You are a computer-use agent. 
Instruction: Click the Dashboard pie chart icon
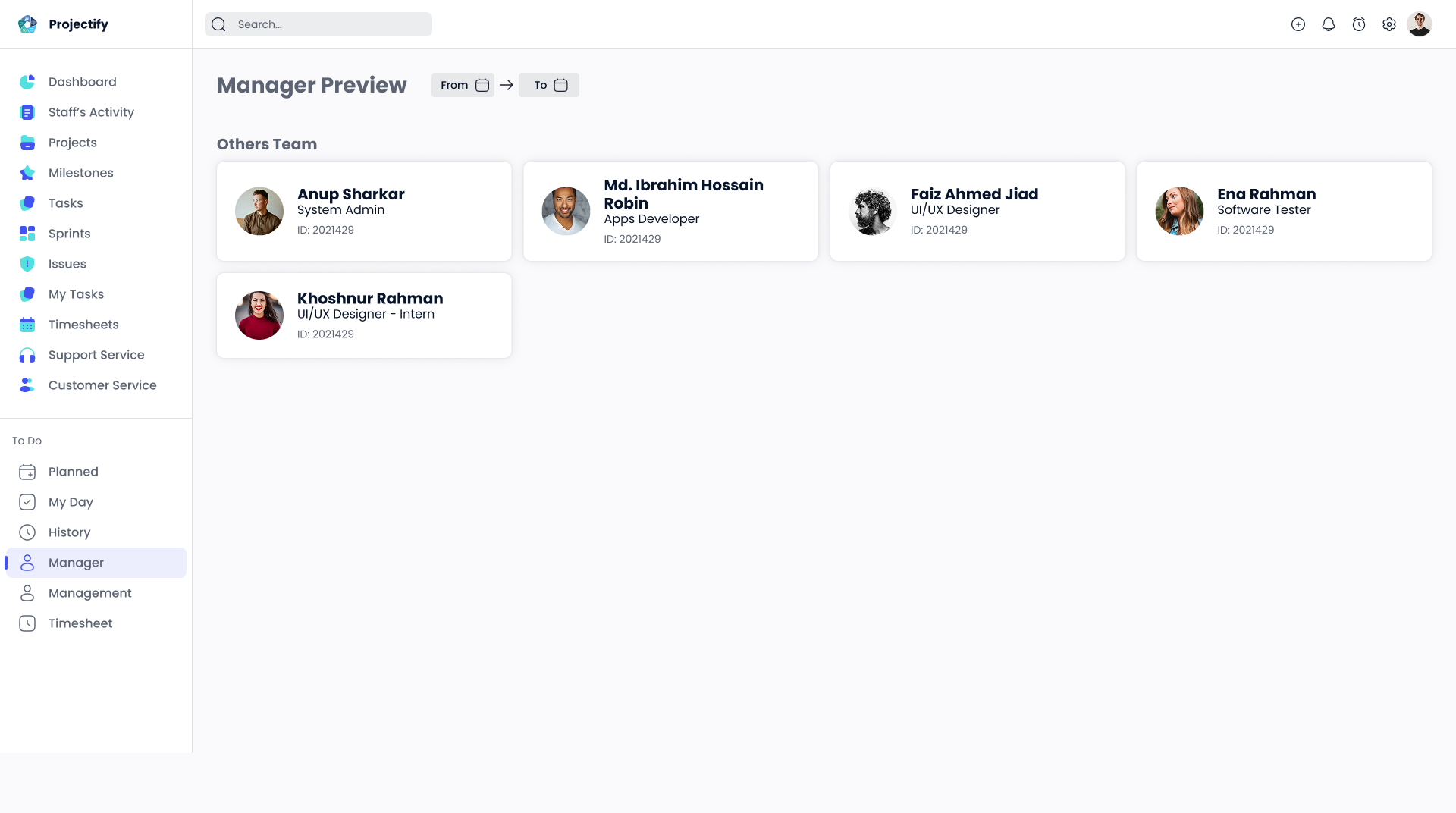[27, 82]
